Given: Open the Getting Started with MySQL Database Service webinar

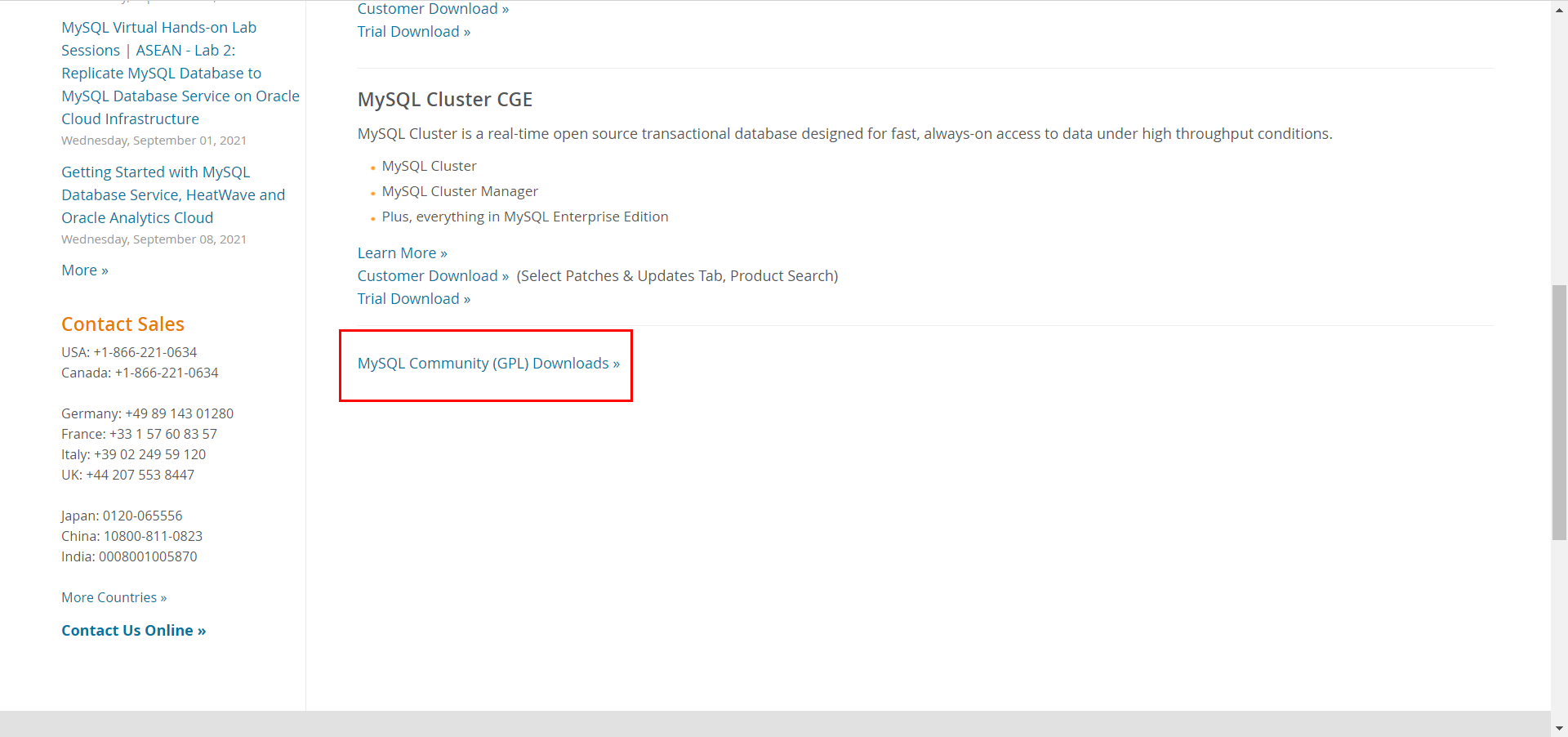Looking at the screenshot, I should tap(172, 194).
